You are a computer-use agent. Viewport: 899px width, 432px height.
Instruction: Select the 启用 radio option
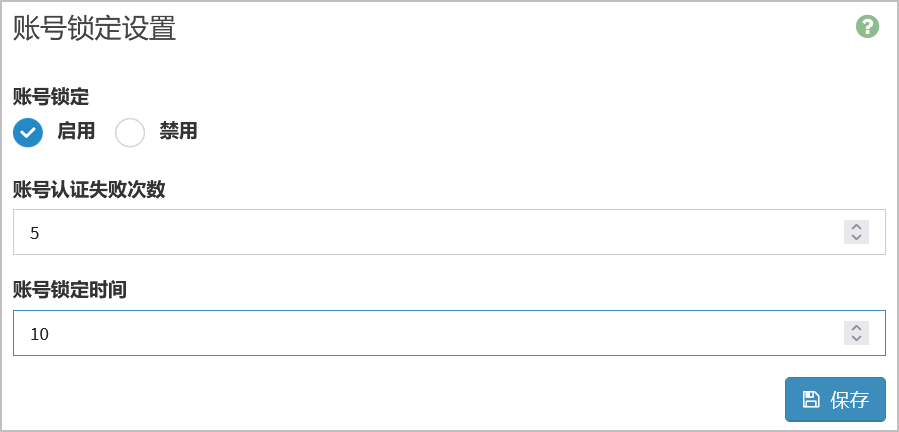(x=28, y=133)
